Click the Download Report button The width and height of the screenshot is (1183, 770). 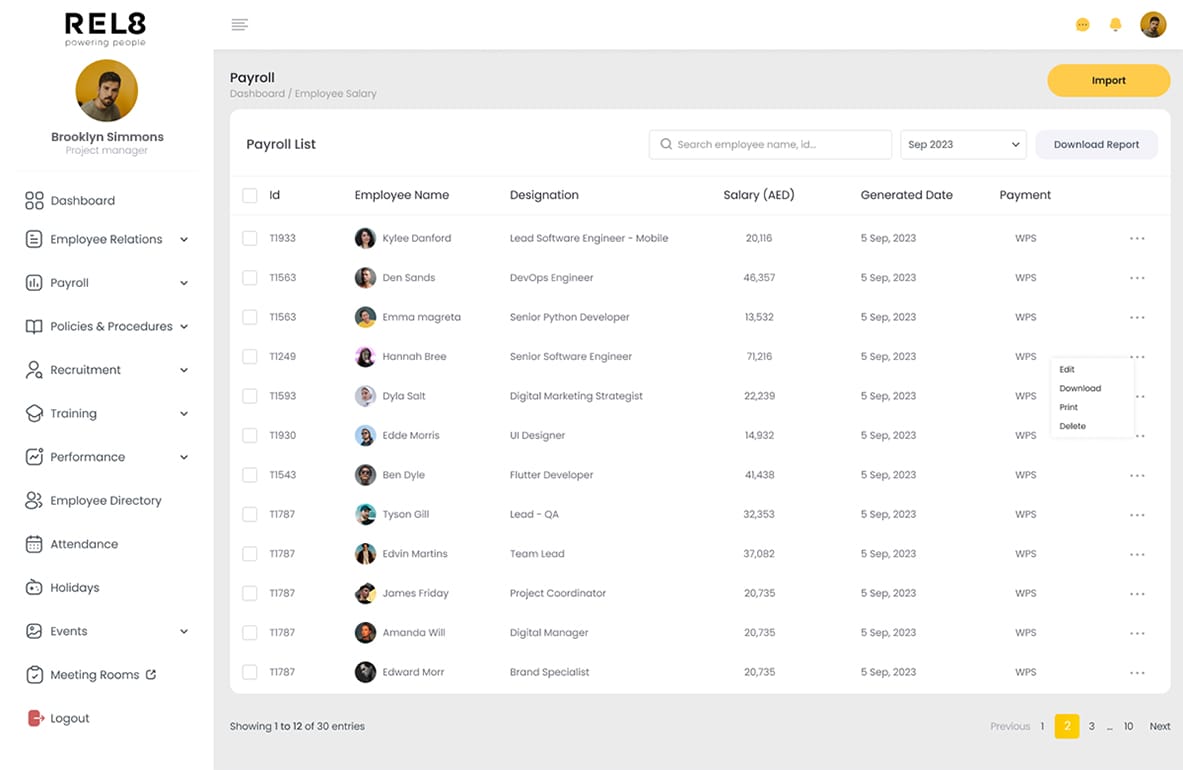(1096, 145)
